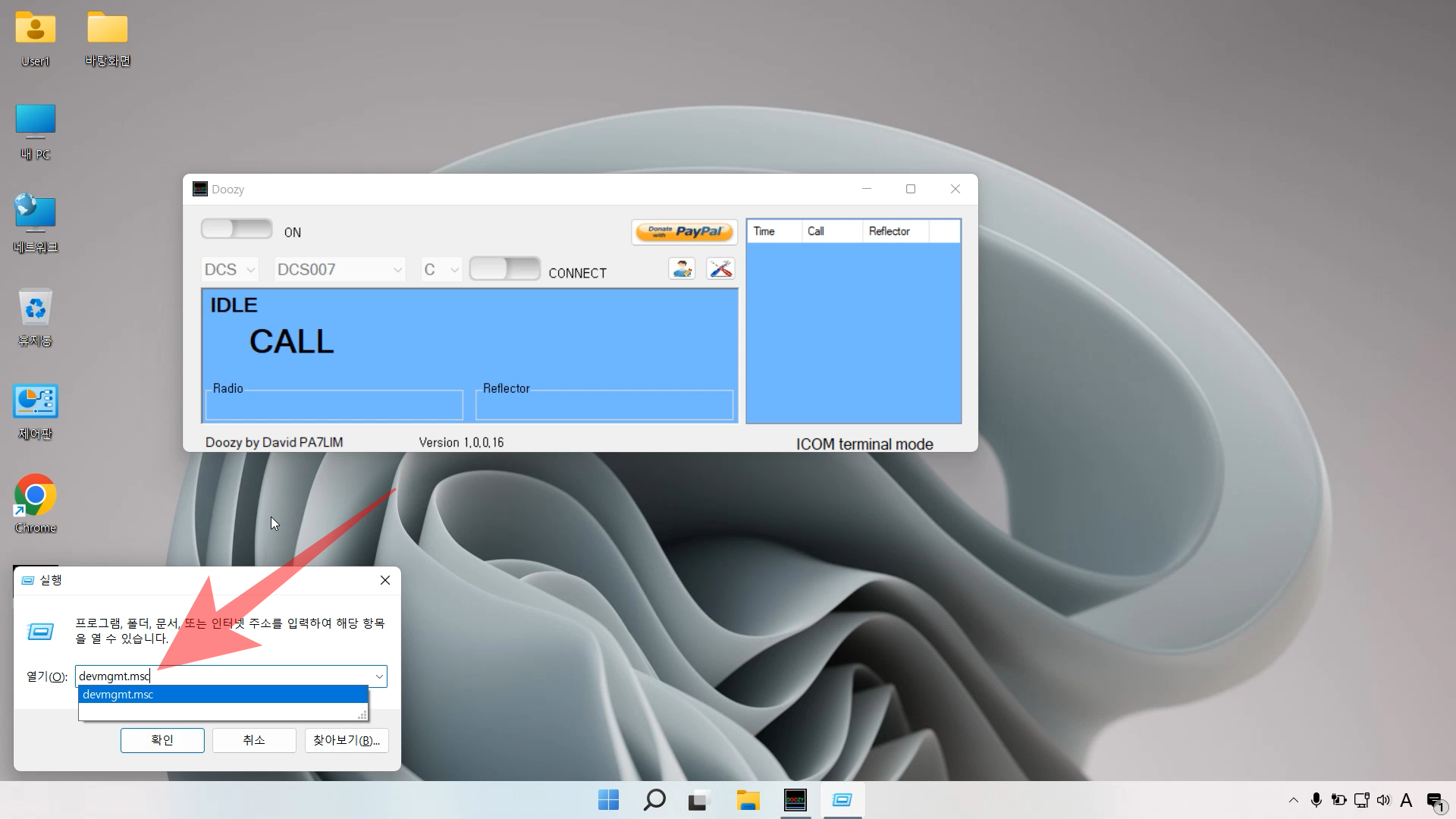The image size is (1456, 819).
Task: Click the taskbar Search icon
Action: pos(654,800)
